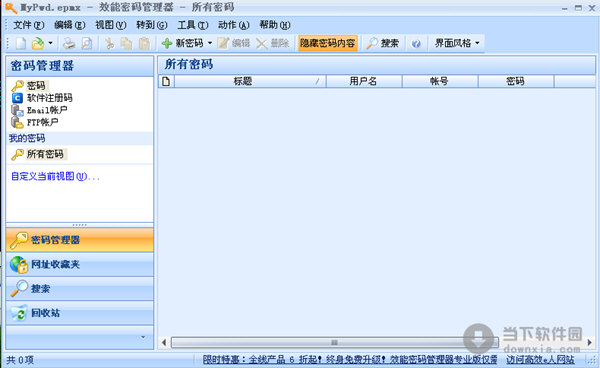This screenshot has height=368, width=600.
Task: Expand the open file dropdown arrow
Action: click(x=51, y=43)
